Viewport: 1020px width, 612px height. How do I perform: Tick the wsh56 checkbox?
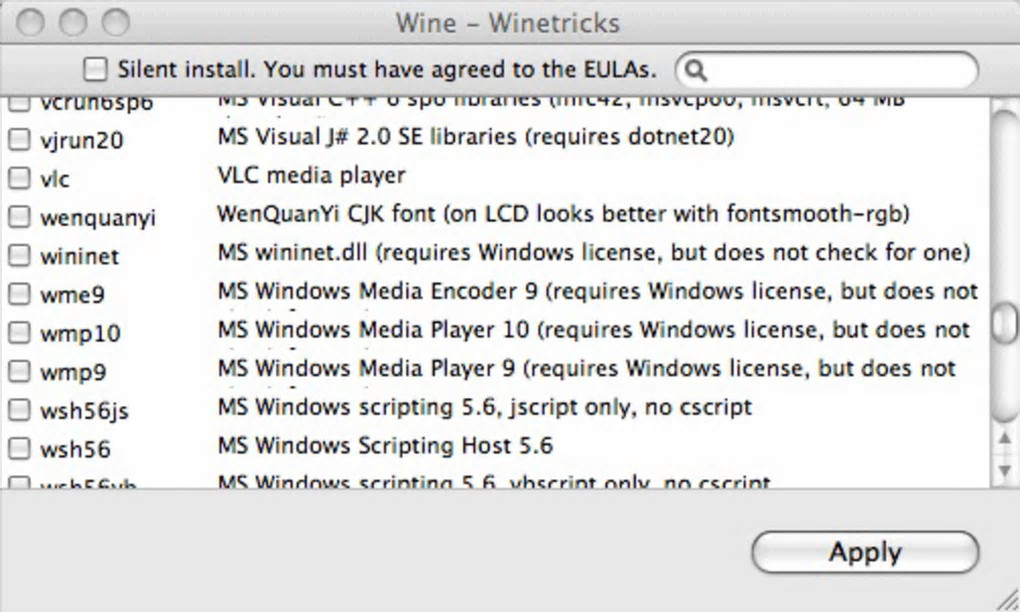click(19, 449)
